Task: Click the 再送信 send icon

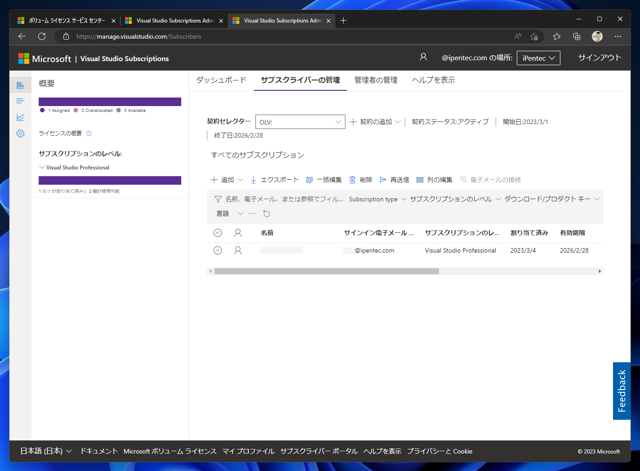Action: 382,180
